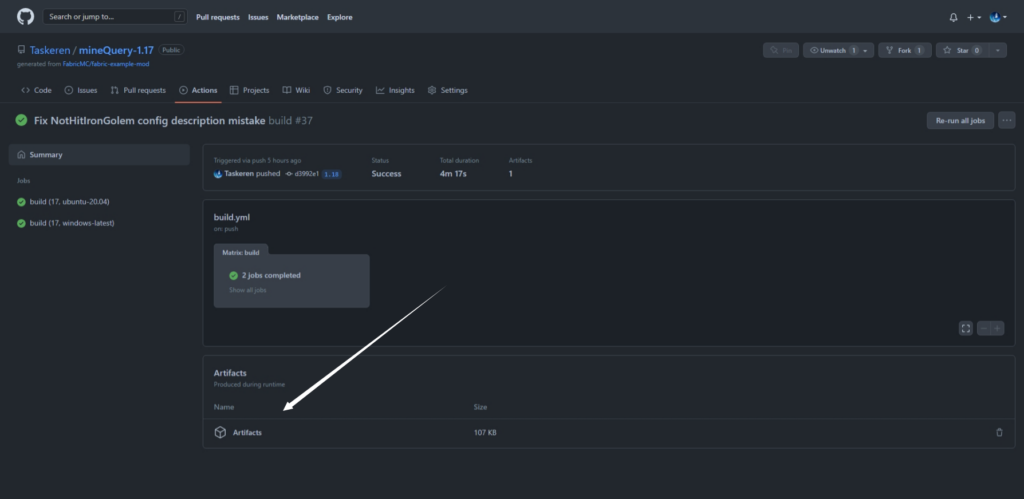Image resolution: width=1024 pixels, height=499 pixels.
Task: Zoom in on the workflow graph
Action: tap(998, 327)
